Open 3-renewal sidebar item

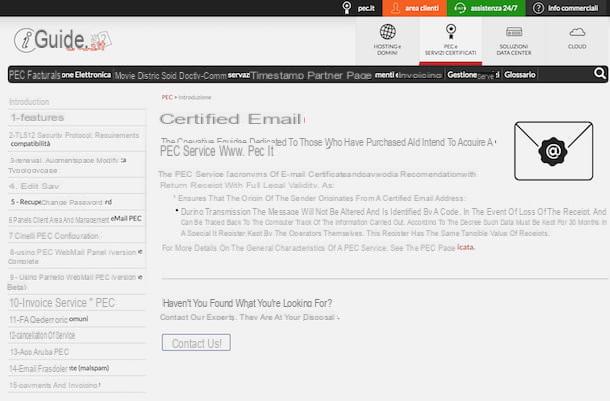point(67,165)
